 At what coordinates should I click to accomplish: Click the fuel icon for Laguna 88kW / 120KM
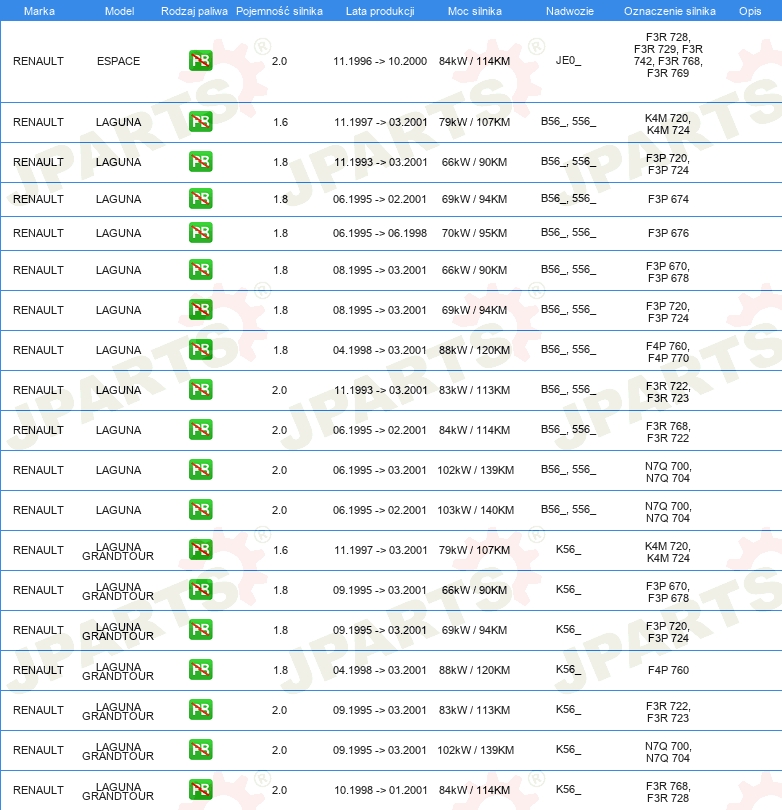[x=200, y=350]
